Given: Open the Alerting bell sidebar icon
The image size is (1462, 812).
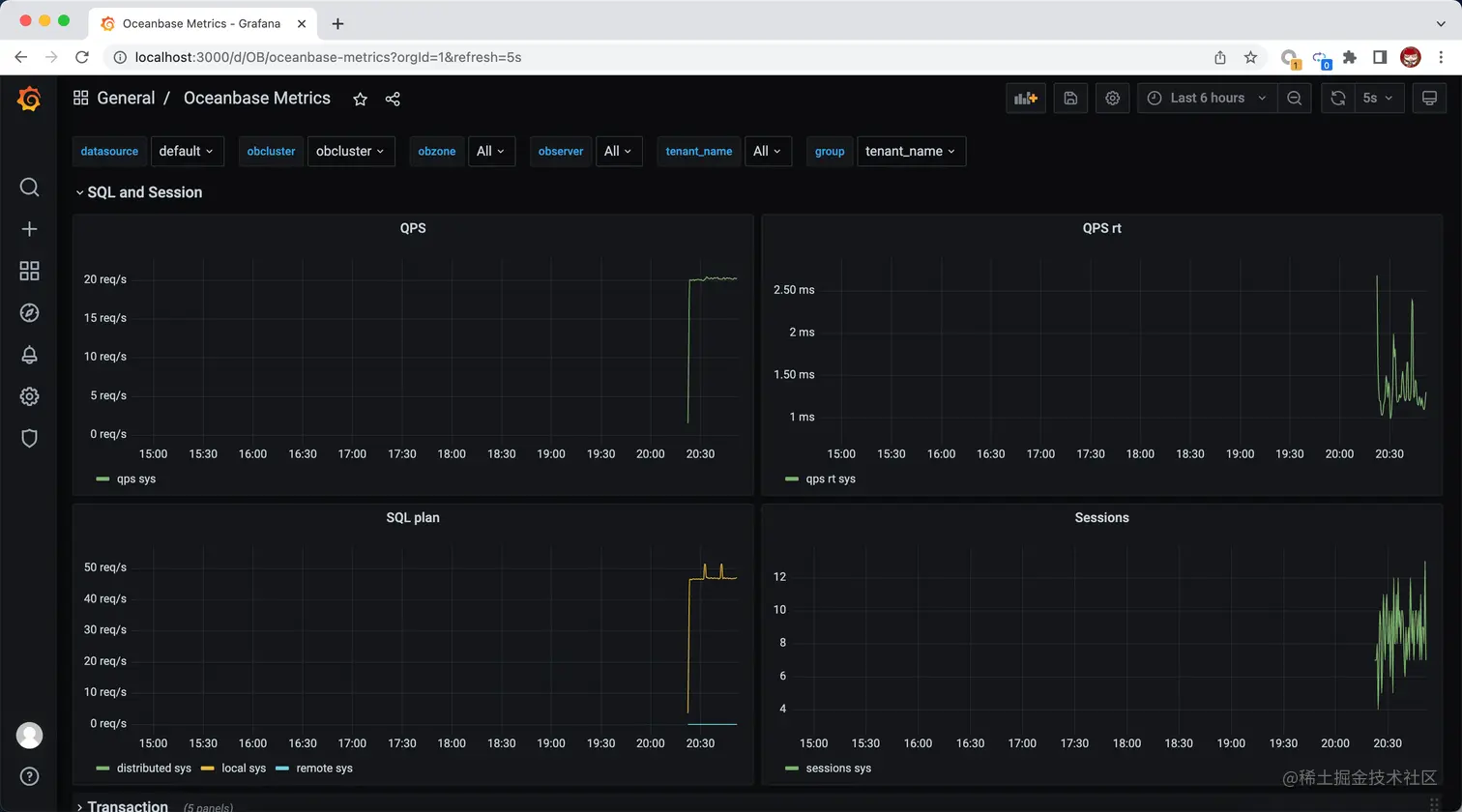Looking at the screenshot, I should click(x=29, y=355).
